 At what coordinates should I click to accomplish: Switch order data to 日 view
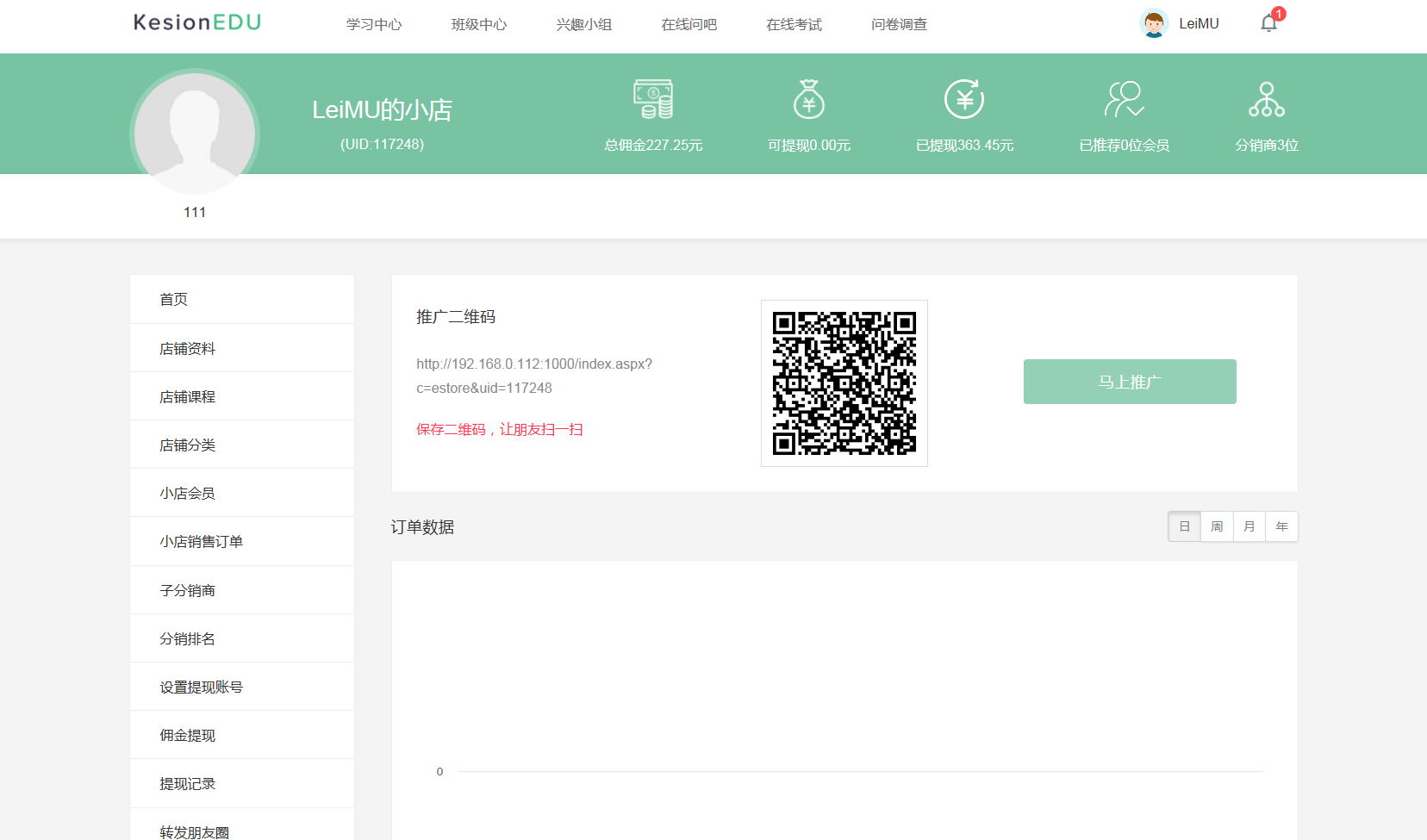(x=1184, y=526)
